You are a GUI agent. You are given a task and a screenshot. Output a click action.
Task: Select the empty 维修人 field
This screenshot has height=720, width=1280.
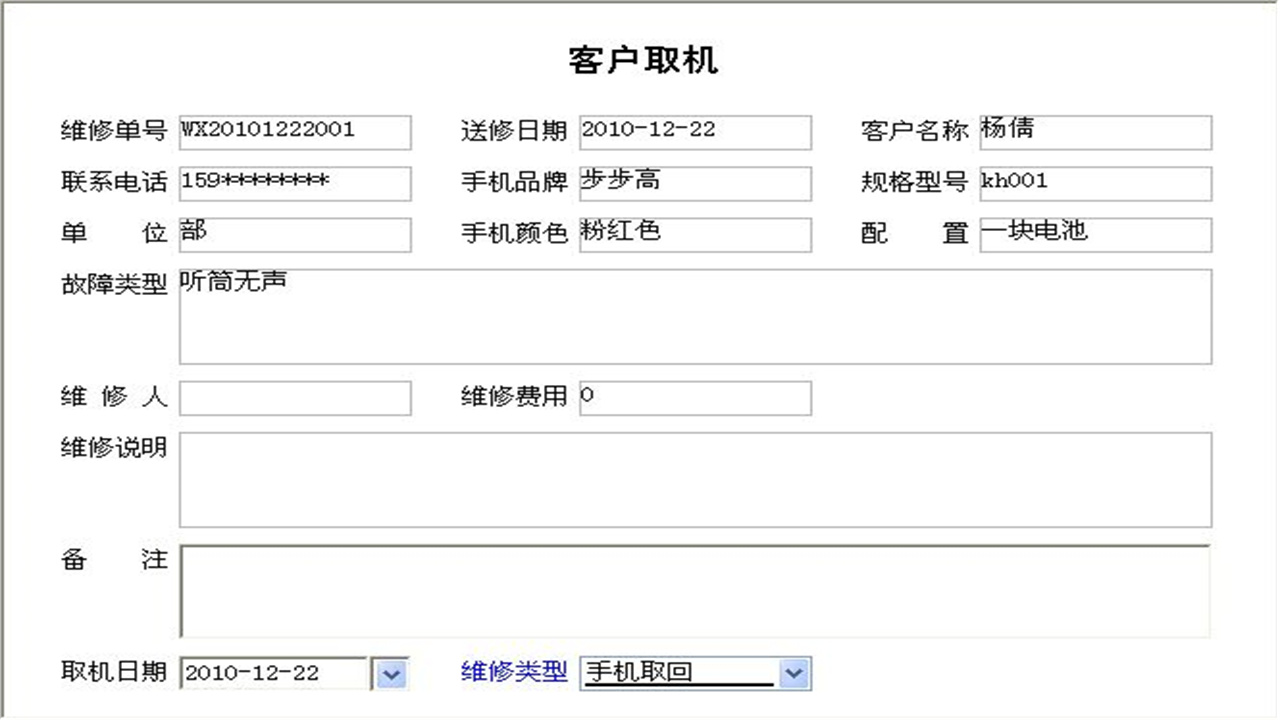point(294,398)
